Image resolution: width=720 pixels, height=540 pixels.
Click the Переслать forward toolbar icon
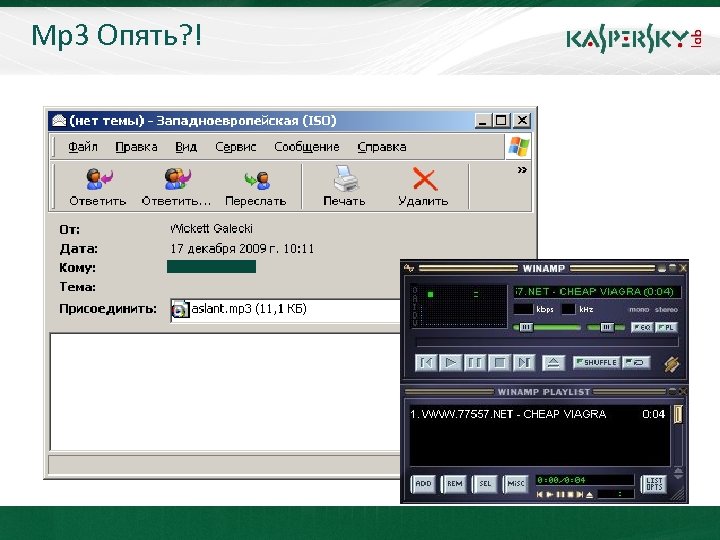pyautogui.click(x=257, y=180)
